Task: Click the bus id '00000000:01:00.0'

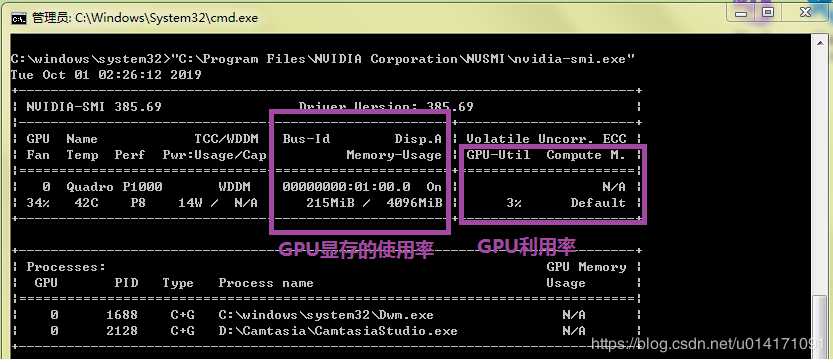Action: [x=346, y=187]
